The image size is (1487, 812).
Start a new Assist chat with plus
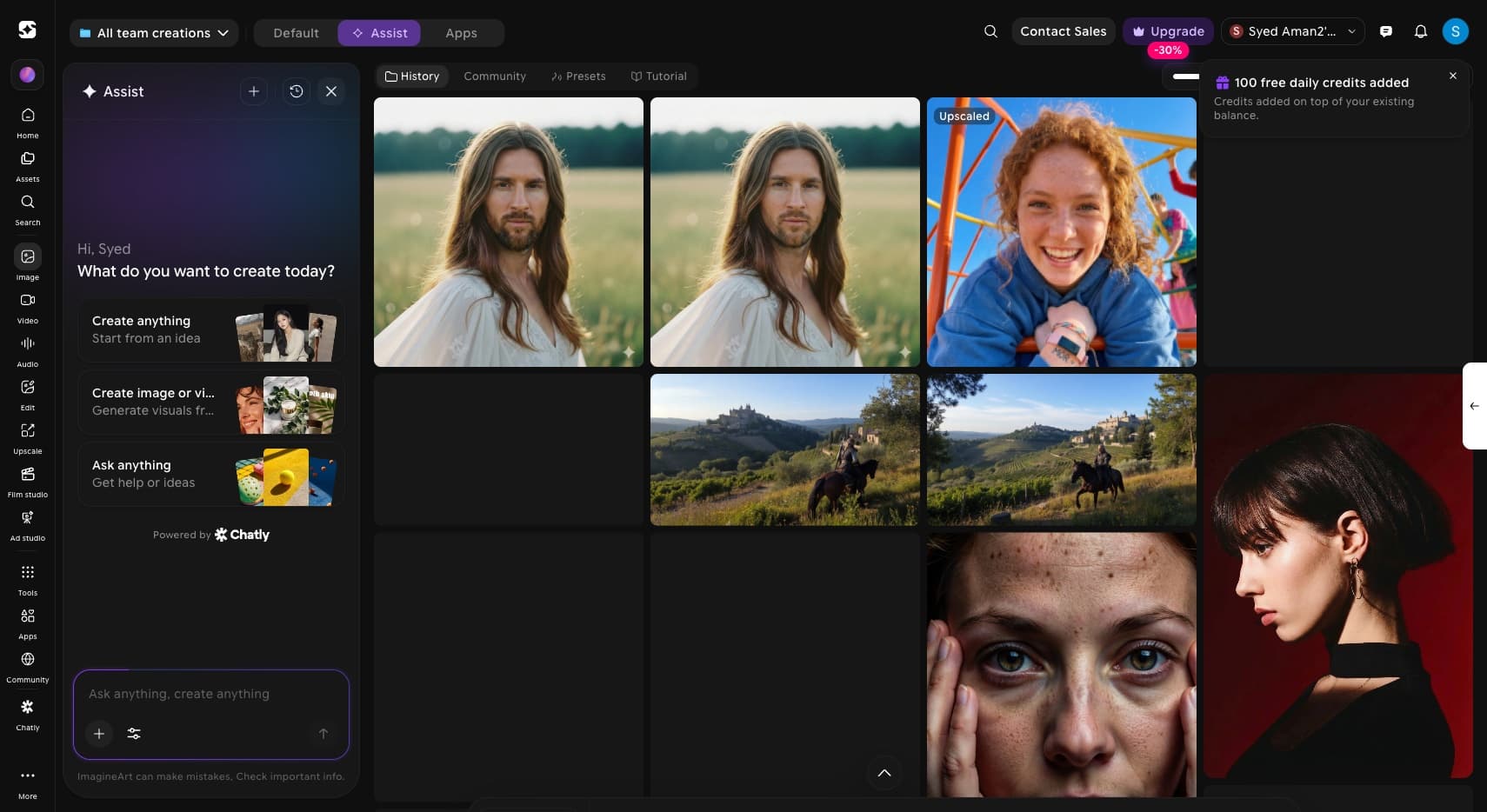tap(254, 91)
